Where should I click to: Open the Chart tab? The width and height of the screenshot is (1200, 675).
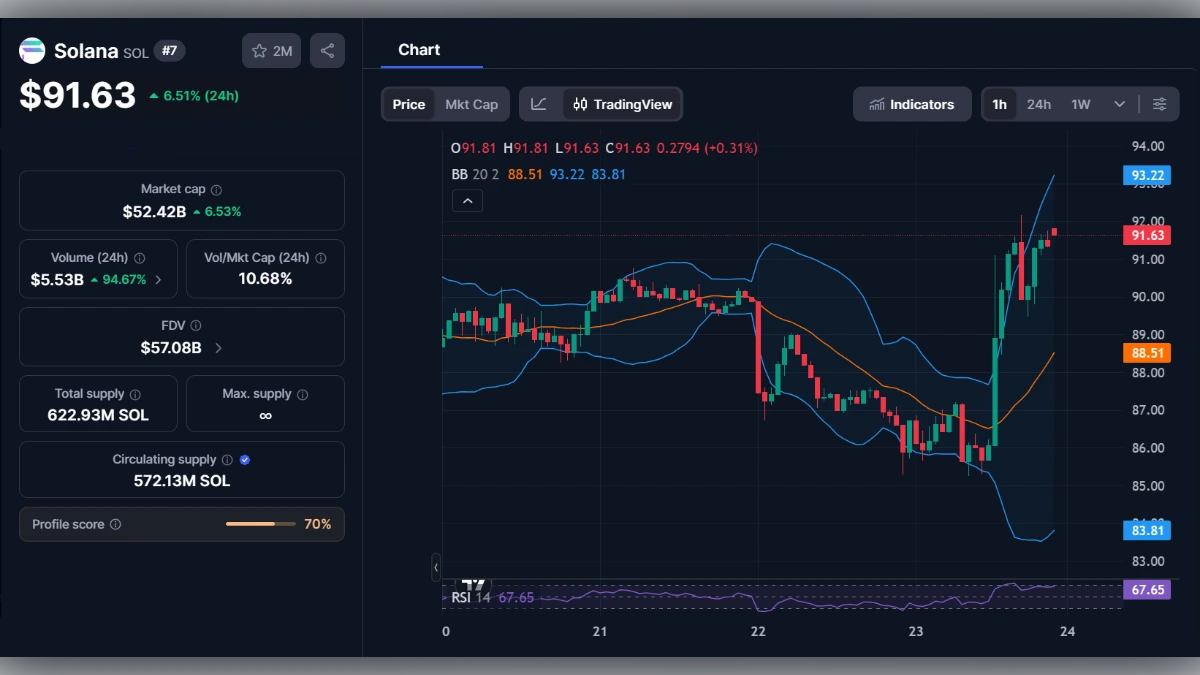[419, 49]
